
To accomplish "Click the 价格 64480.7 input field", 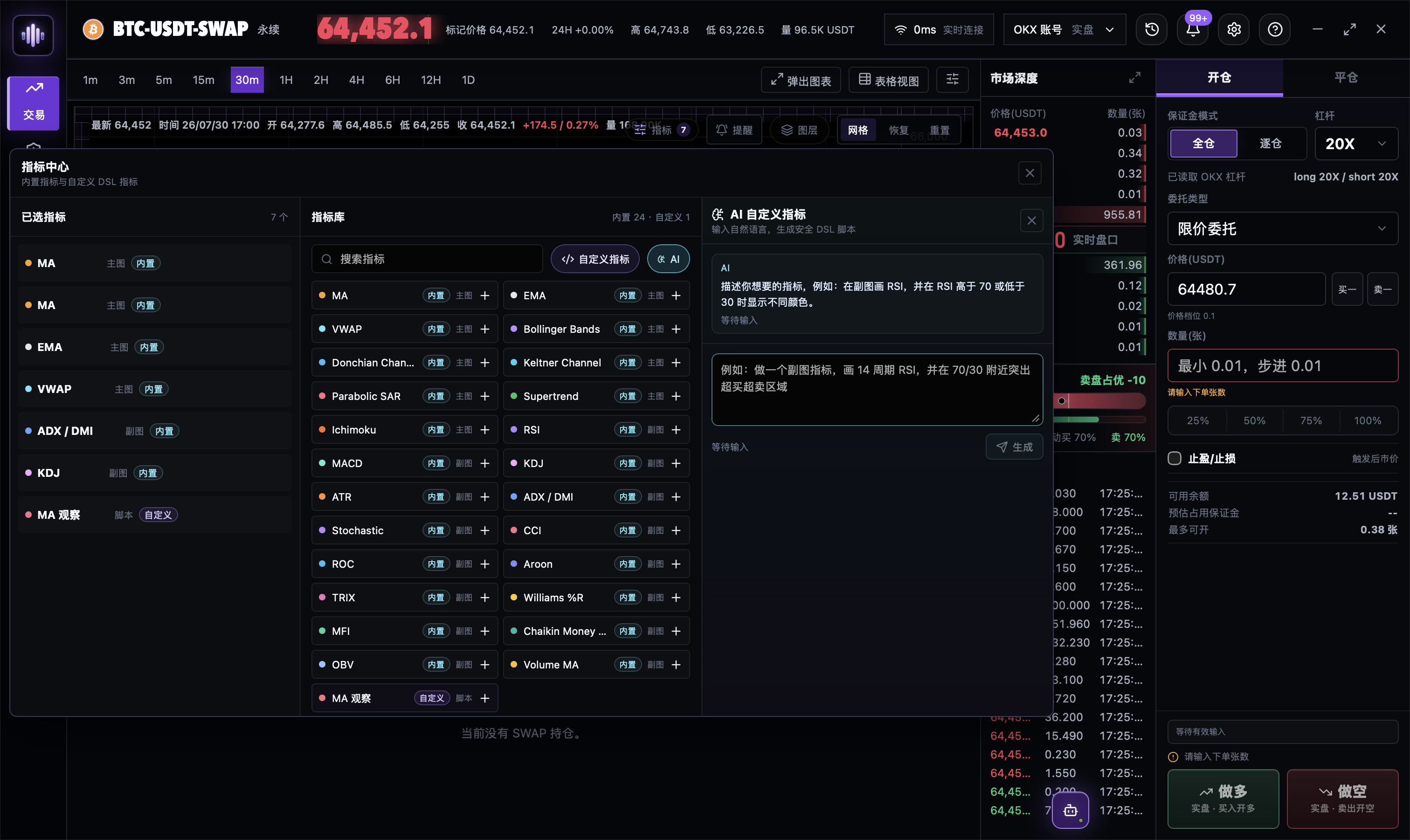I will click(x=1246, y=289).
